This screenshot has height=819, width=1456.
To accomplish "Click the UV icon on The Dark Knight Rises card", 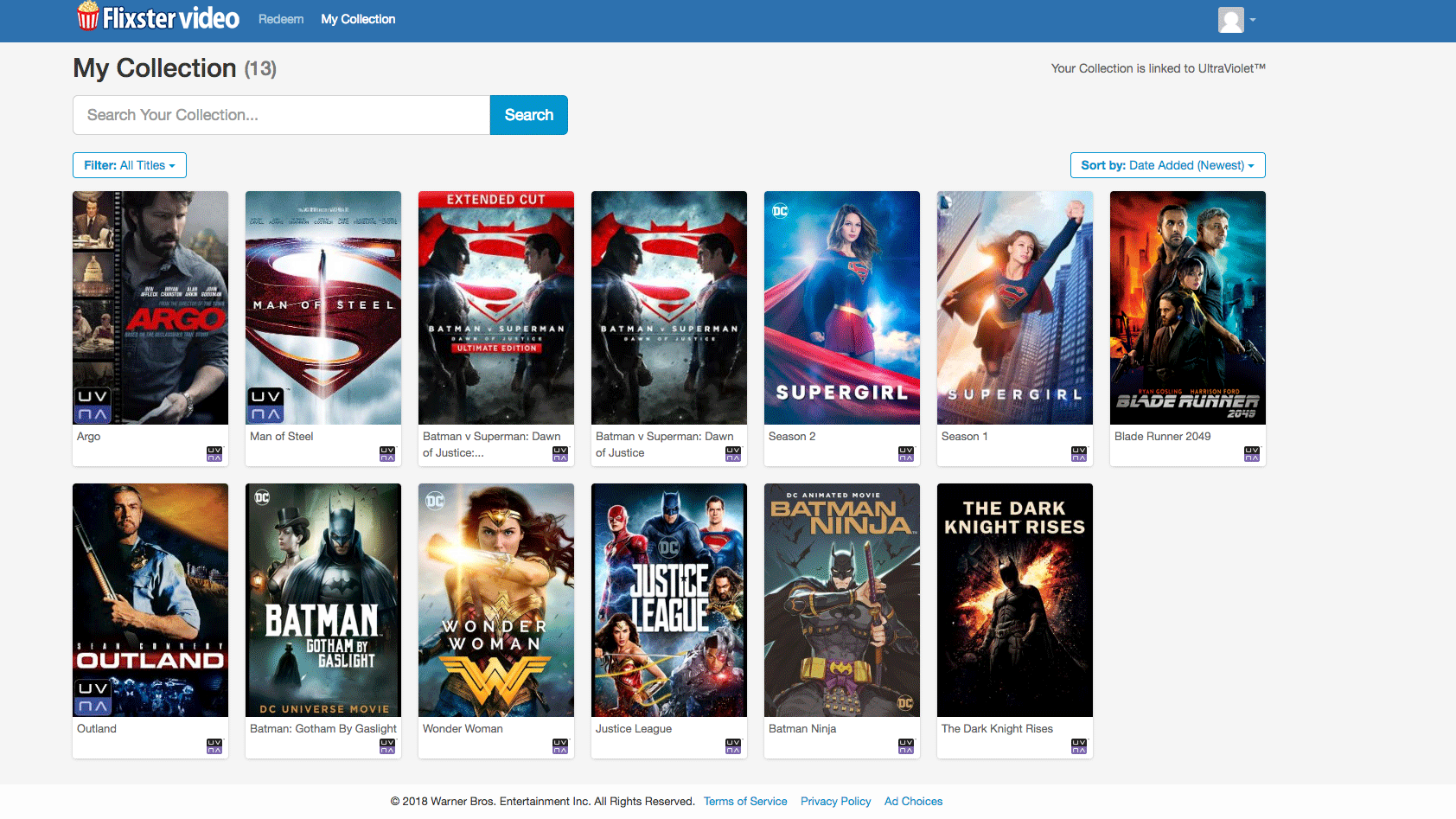I will pyautogui.click(x=1078, y=745).
